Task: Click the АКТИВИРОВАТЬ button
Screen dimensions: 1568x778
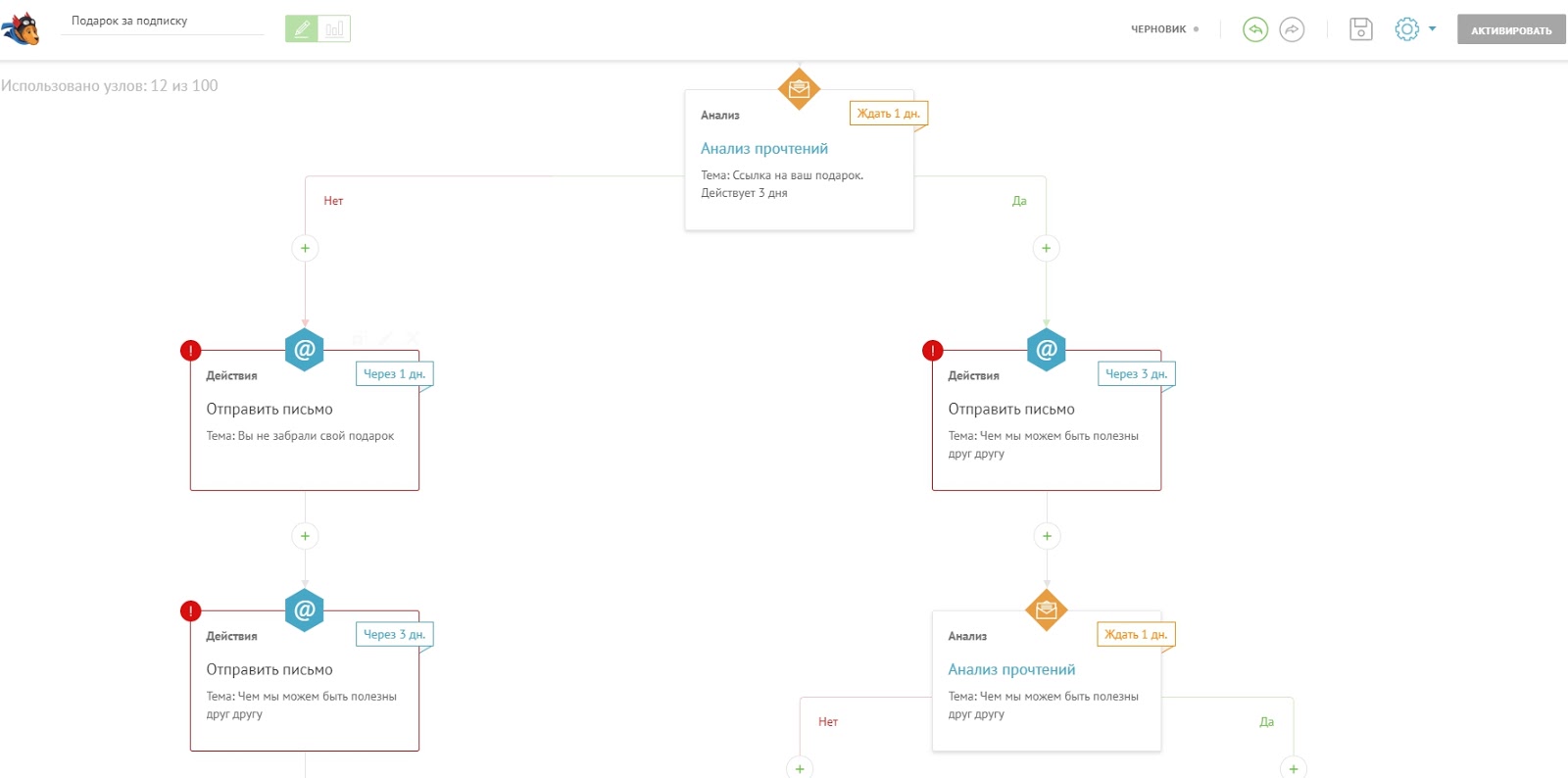Action: pyautogui.click(x=1511, y=29)
